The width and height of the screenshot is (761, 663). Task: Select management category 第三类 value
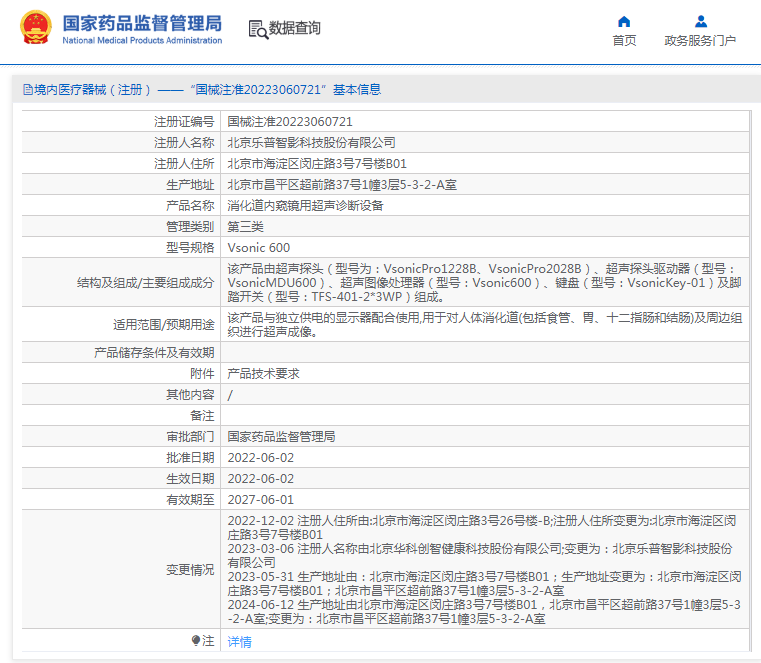pyautogui.click(x=246, y=227)
